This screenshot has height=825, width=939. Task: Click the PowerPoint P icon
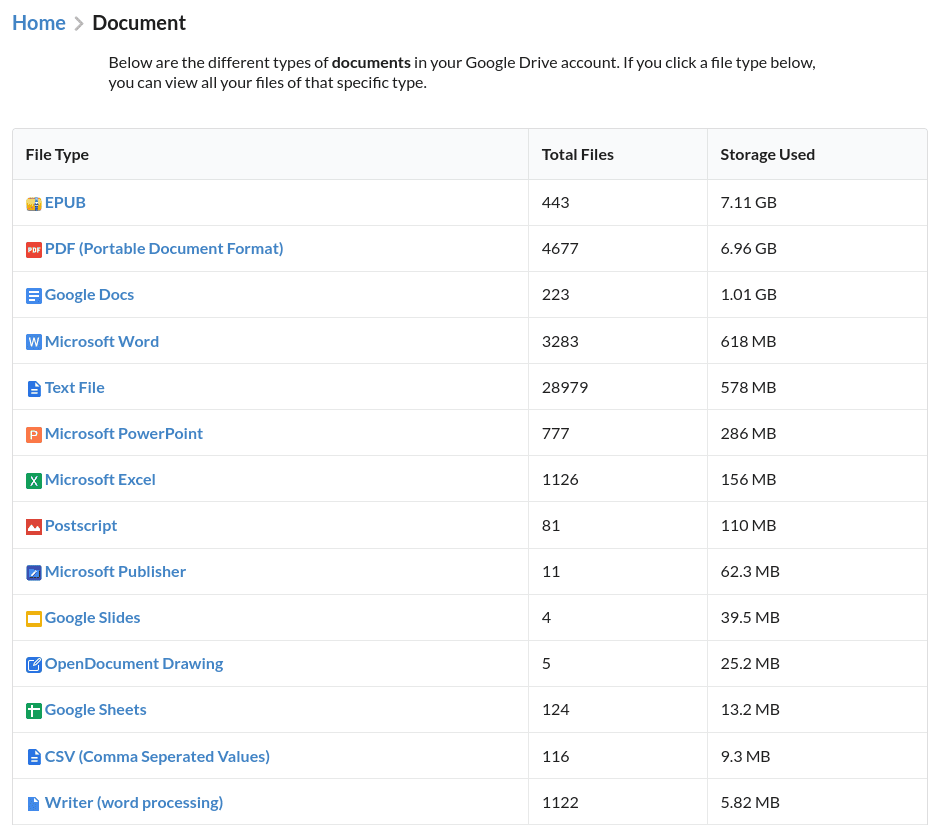[x=34, y=435]
